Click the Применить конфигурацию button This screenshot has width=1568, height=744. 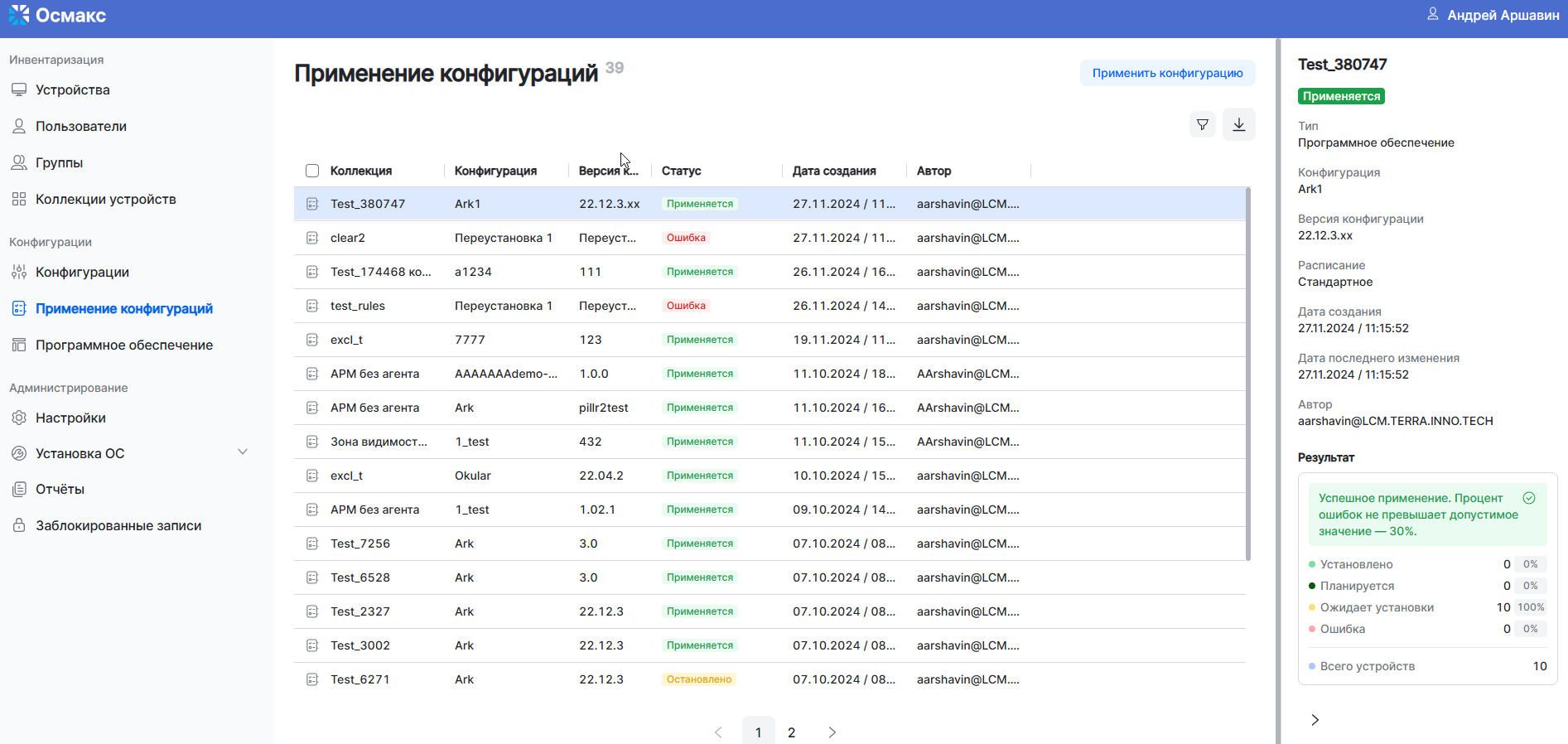(x=1167, y=73)
